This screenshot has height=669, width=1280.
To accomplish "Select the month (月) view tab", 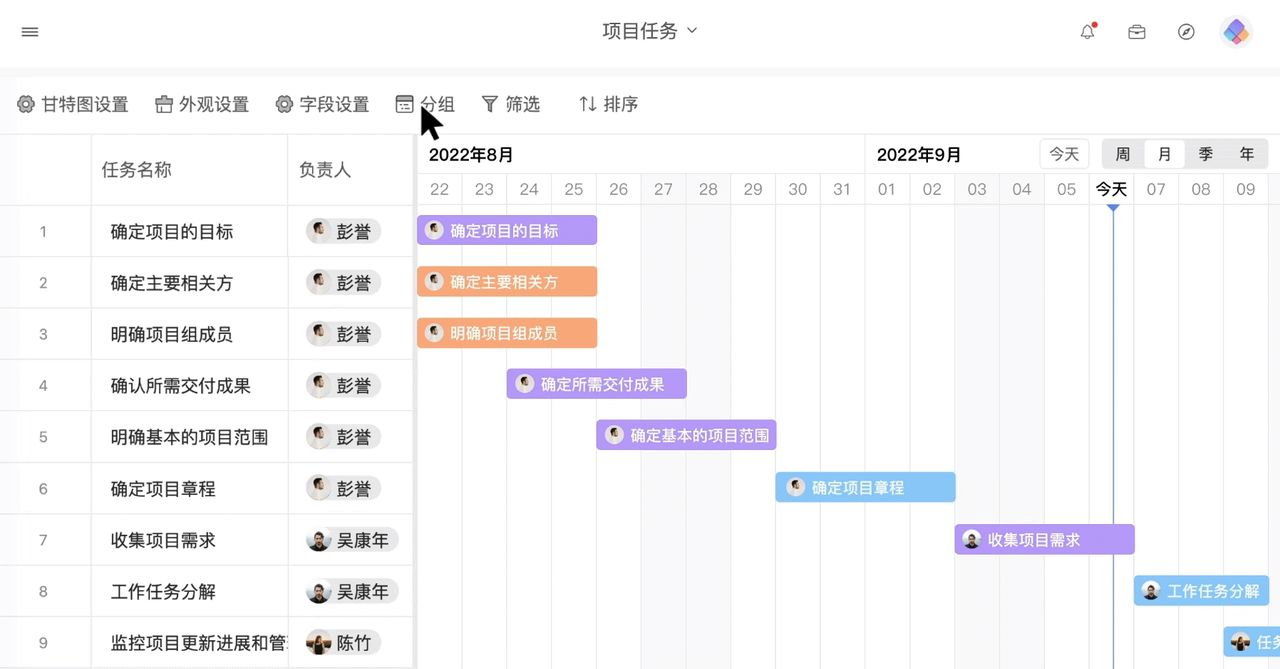I will point(1165,154).
